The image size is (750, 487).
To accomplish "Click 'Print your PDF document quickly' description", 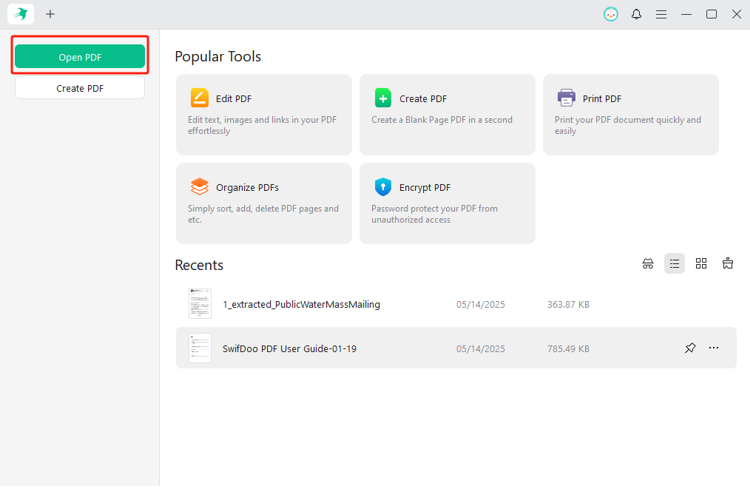I will point(628,125).
